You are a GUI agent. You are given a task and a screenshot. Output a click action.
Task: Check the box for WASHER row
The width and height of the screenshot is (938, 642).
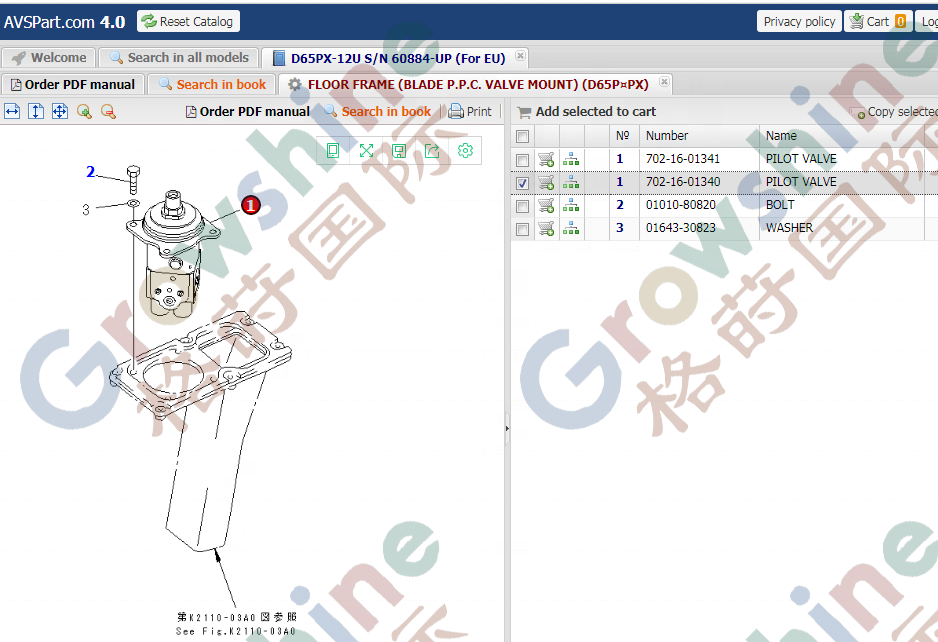[522, 229]
